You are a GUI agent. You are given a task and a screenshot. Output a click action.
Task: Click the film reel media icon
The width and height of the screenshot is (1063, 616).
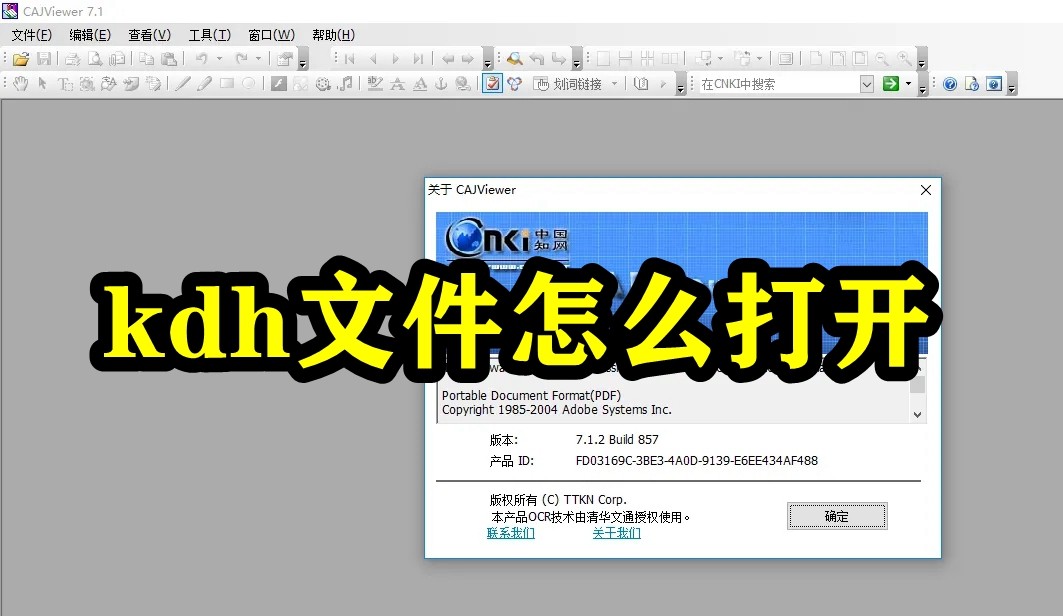tap(323, 83)
